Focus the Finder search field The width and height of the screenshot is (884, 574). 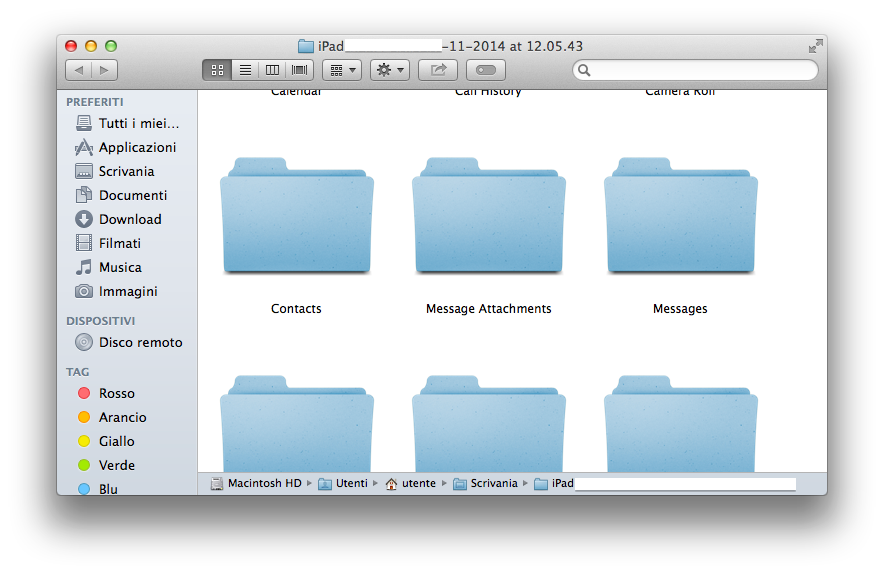pyautogui.click(x=695, y=70)
